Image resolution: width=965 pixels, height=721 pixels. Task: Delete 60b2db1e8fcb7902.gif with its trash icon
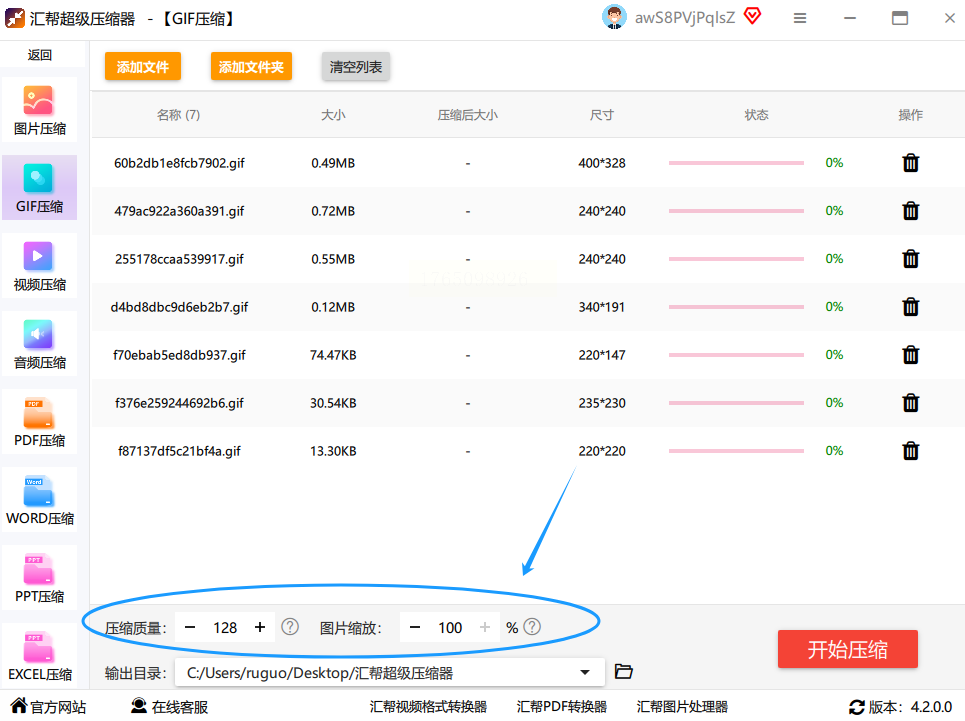[910, 163]
